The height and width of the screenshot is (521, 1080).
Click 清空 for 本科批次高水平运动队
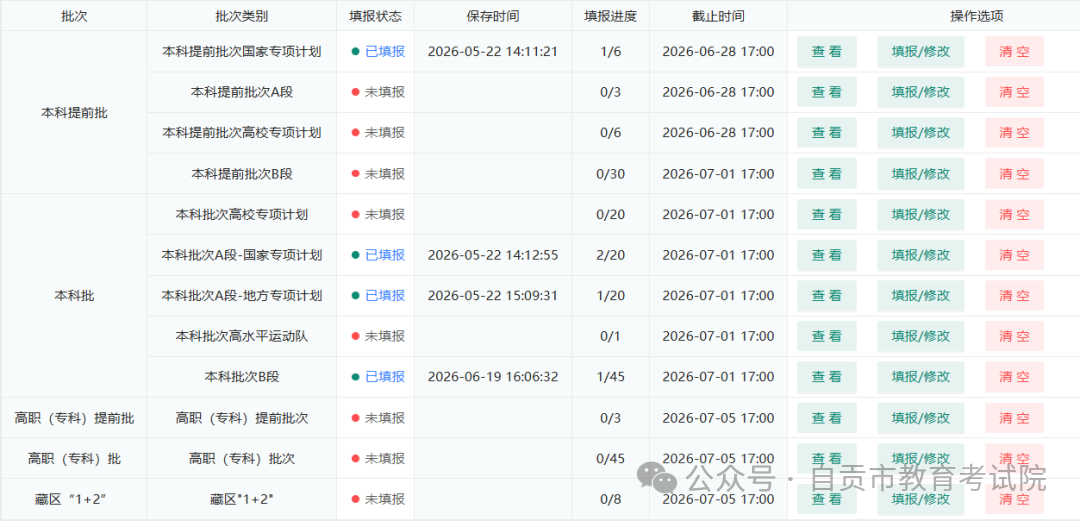point(1014,336)
